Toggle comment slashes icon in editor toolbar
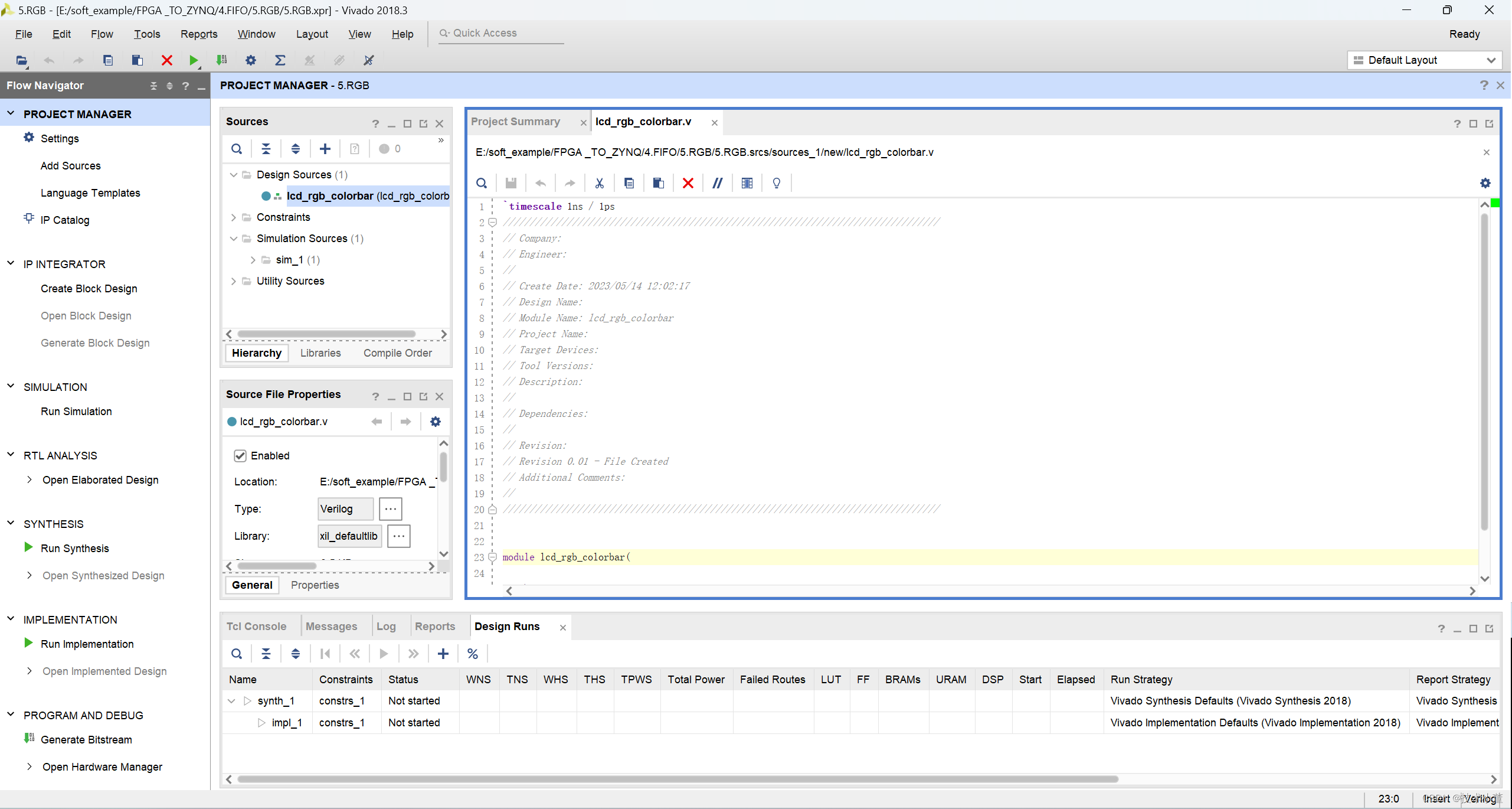This screenshot has height=809, width=1512. [x=717, y=183]
